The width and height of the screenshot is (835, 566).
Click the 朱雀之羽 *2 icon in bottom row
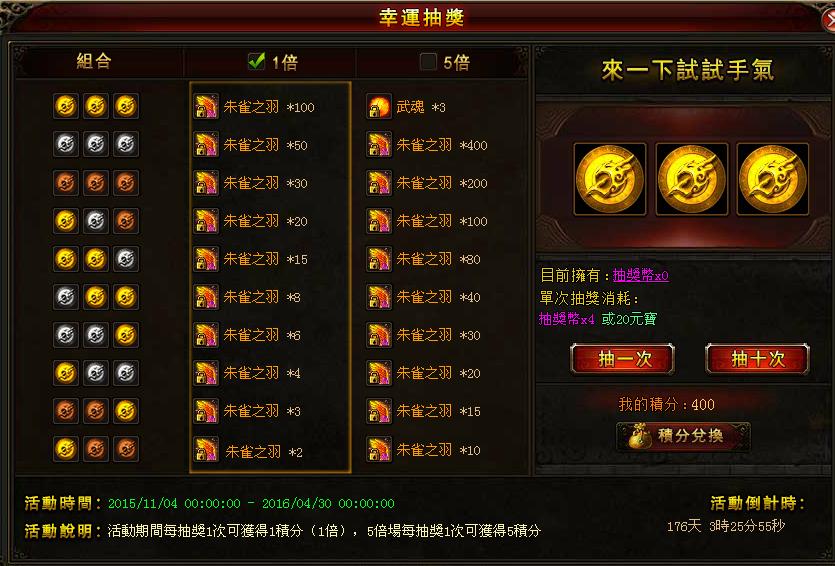pos(206,450)
